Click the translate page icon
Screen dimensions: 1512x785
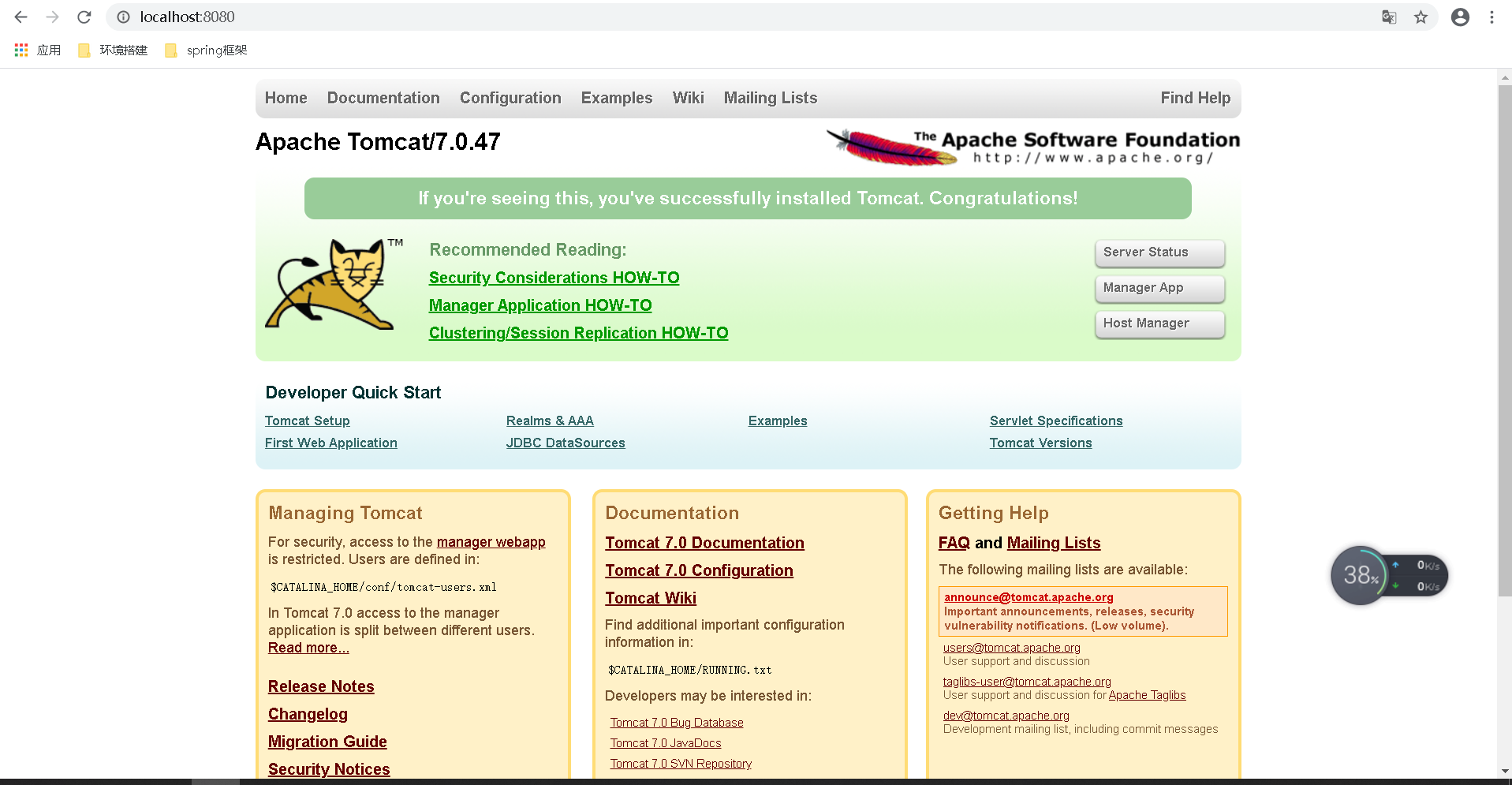pos(1389,17)
